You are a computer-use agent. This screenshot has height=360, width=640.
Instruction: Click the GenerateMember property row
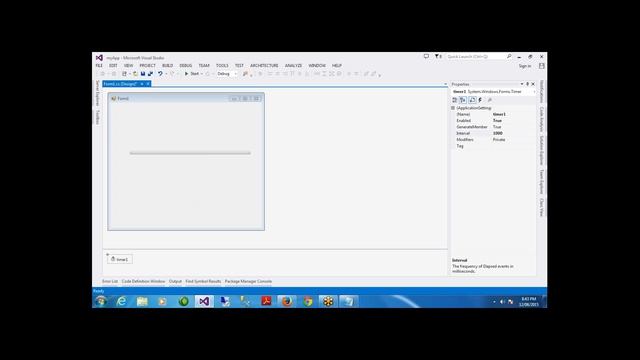pos(494,127)
